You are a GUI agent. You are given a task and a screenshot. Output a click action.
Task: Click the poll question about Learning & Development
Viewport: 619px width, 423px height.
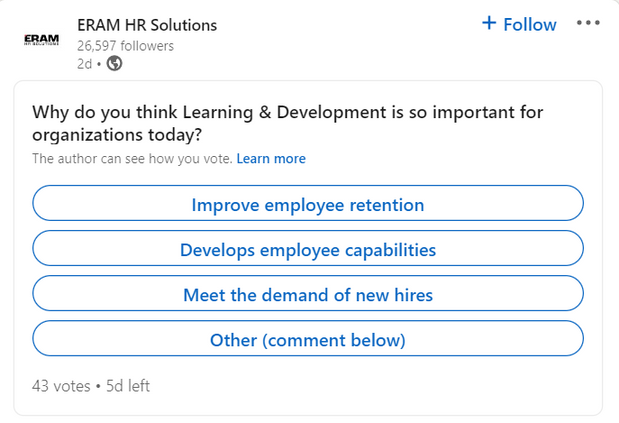(x=287, y=123)
